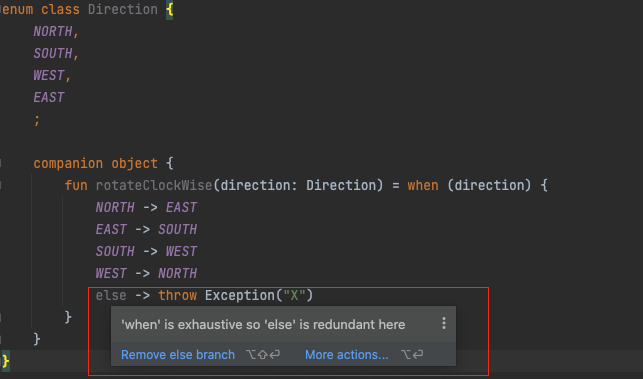Image resolution: width=643 pixels, height=379 pixels.
Task: Place cursor on the grayed 'else' keyword
Action: pyautogui.click(x=111, y=295)
